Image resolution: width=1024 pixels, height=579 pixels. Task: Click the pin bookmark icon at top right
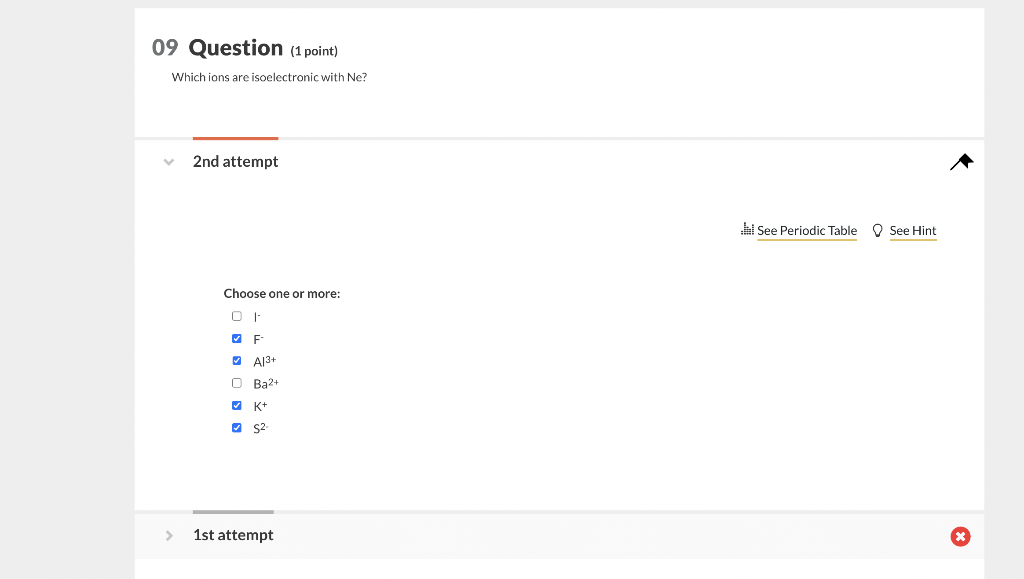pos(961,160)
